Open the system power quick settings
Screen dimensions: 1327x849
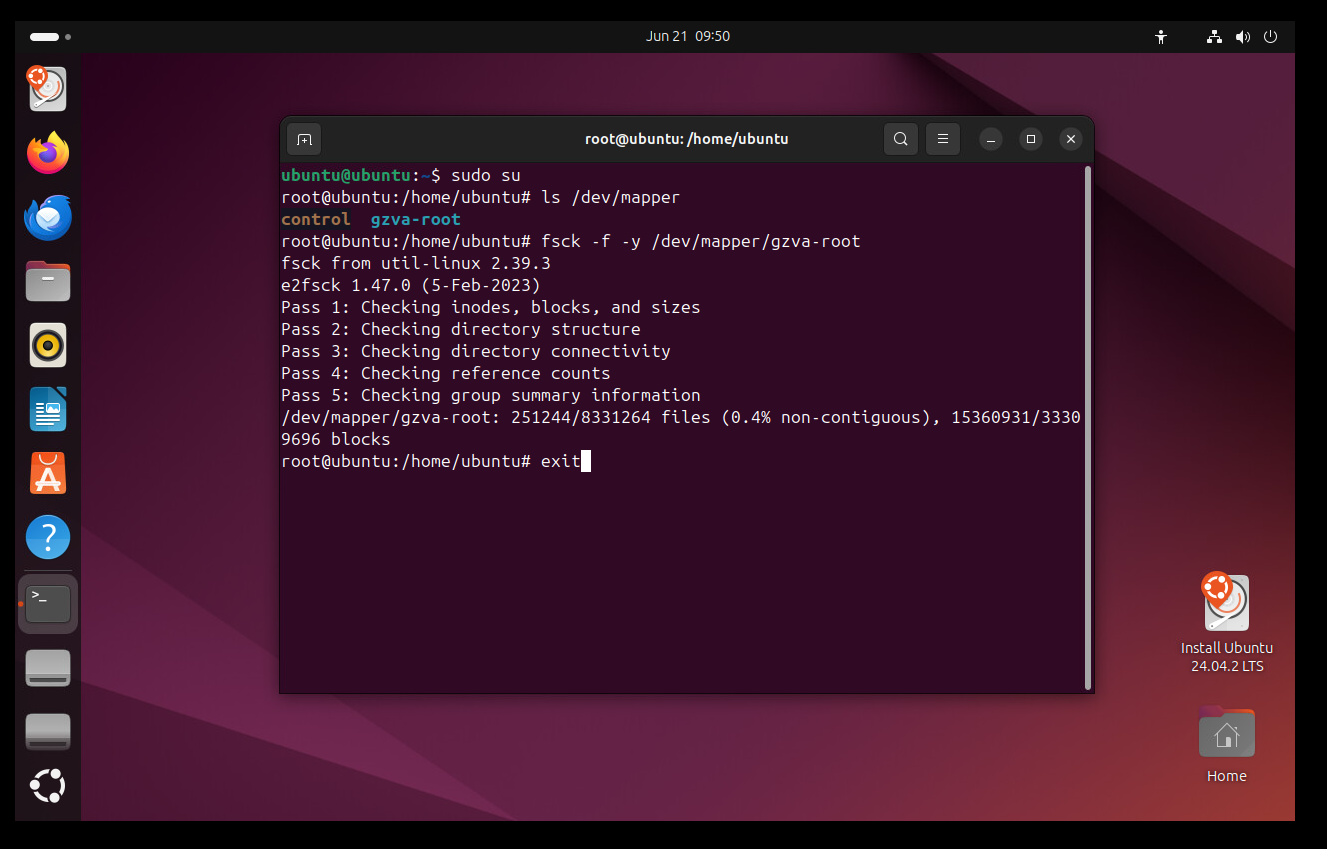pyautogui.click(x=1270, y=36)
